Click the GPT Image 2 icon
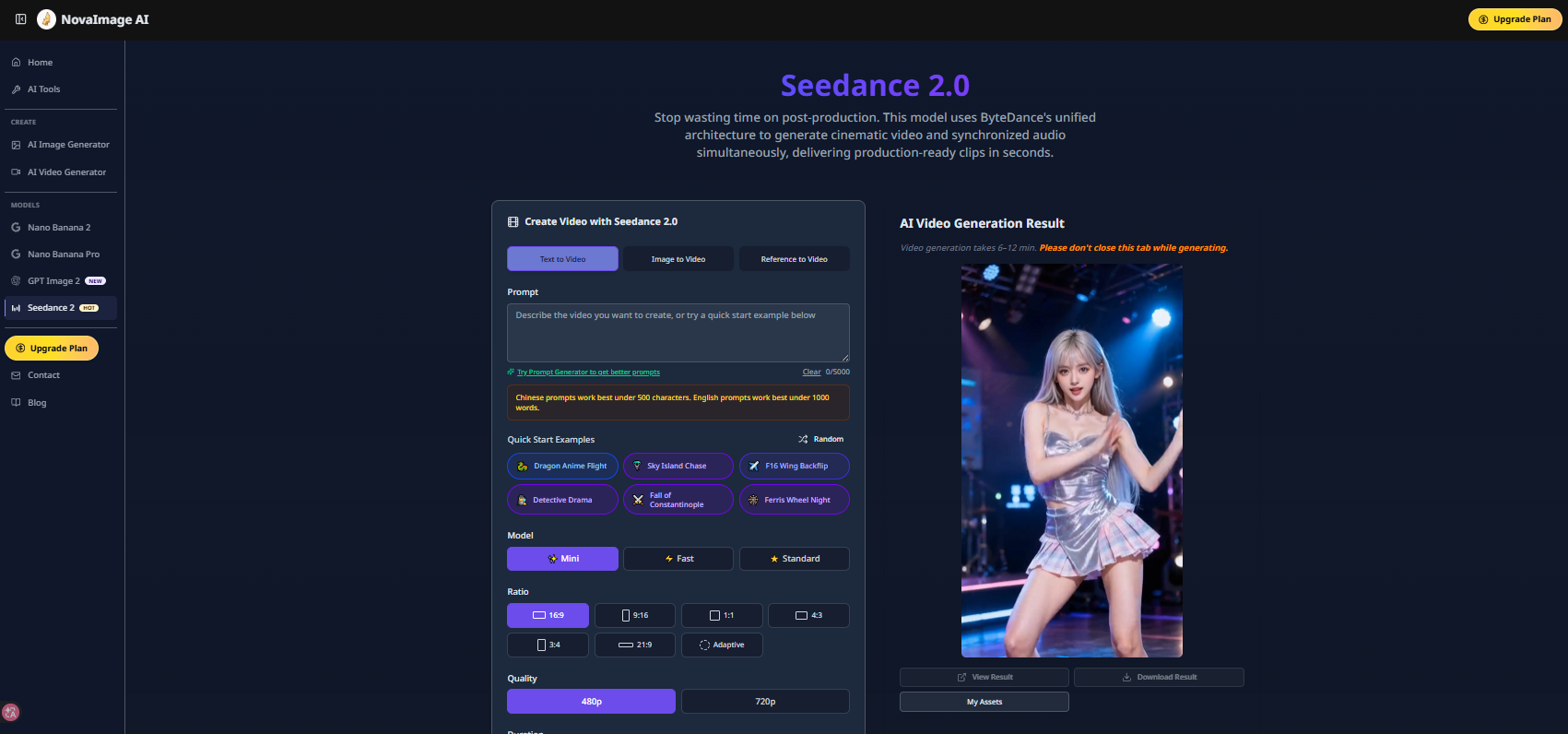 pos(16,281)
